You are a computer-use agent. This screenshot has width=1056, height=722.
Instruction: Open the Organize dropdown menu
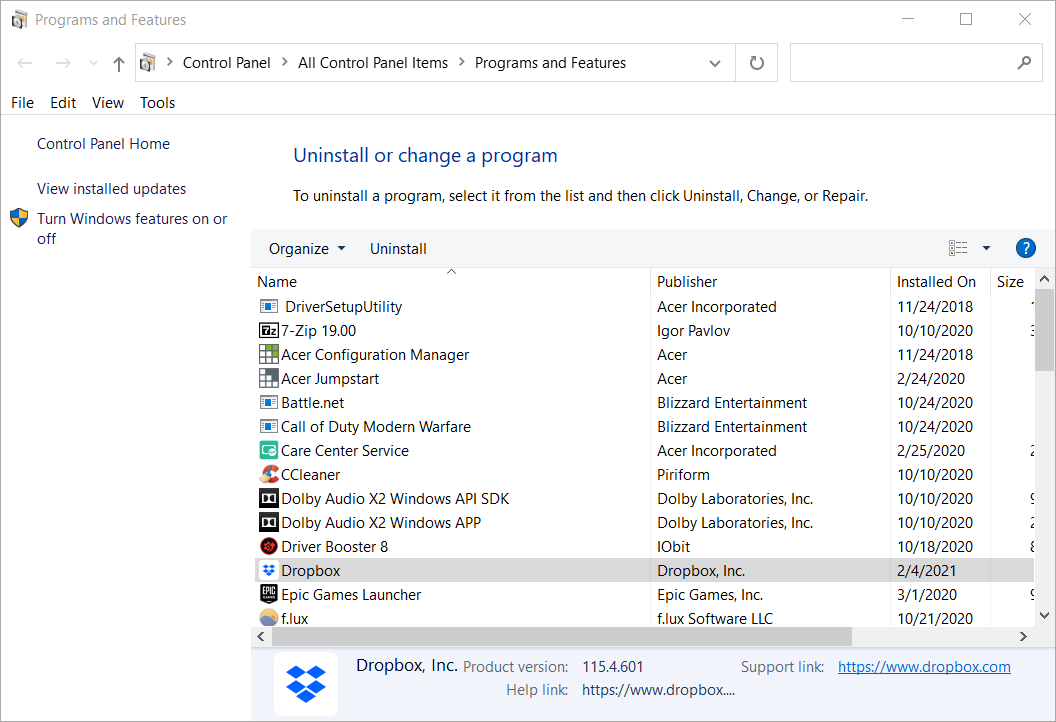coord(307,249)
